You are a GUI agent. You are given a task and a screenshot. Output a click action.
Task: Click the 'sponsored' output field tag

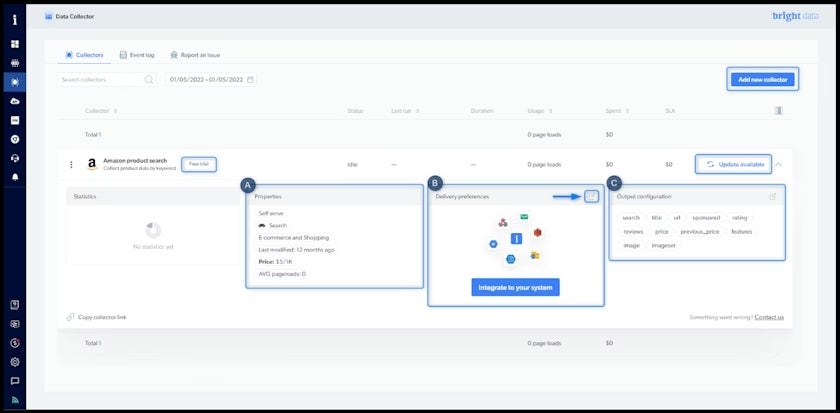coord(706,218)
